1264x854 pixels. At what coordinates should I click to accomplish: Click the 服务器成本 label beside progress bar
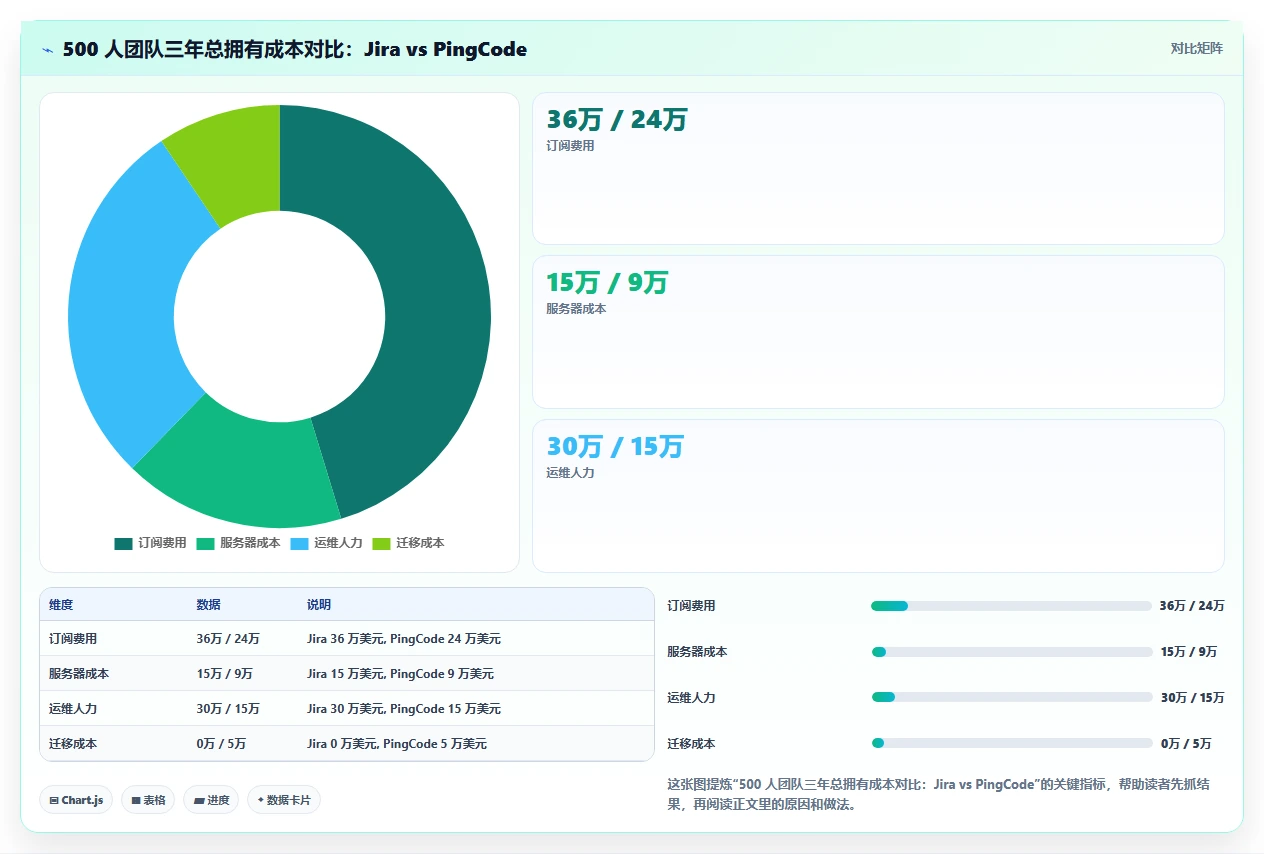[x=697, y=652]
